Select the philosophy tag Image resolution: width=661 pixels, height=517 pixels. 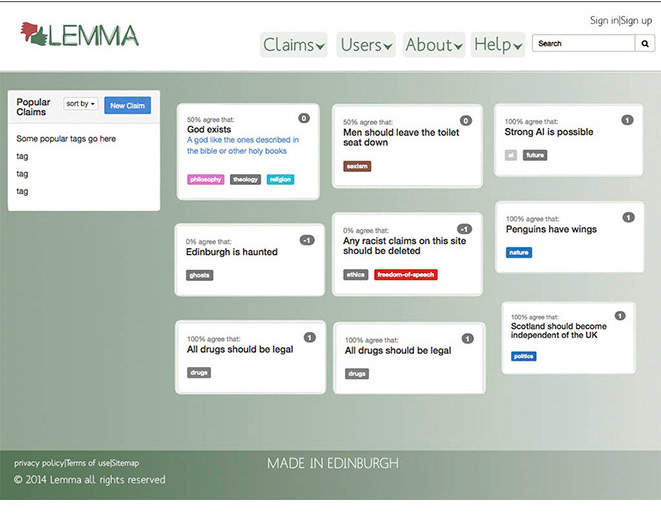(x=206, y=180)
